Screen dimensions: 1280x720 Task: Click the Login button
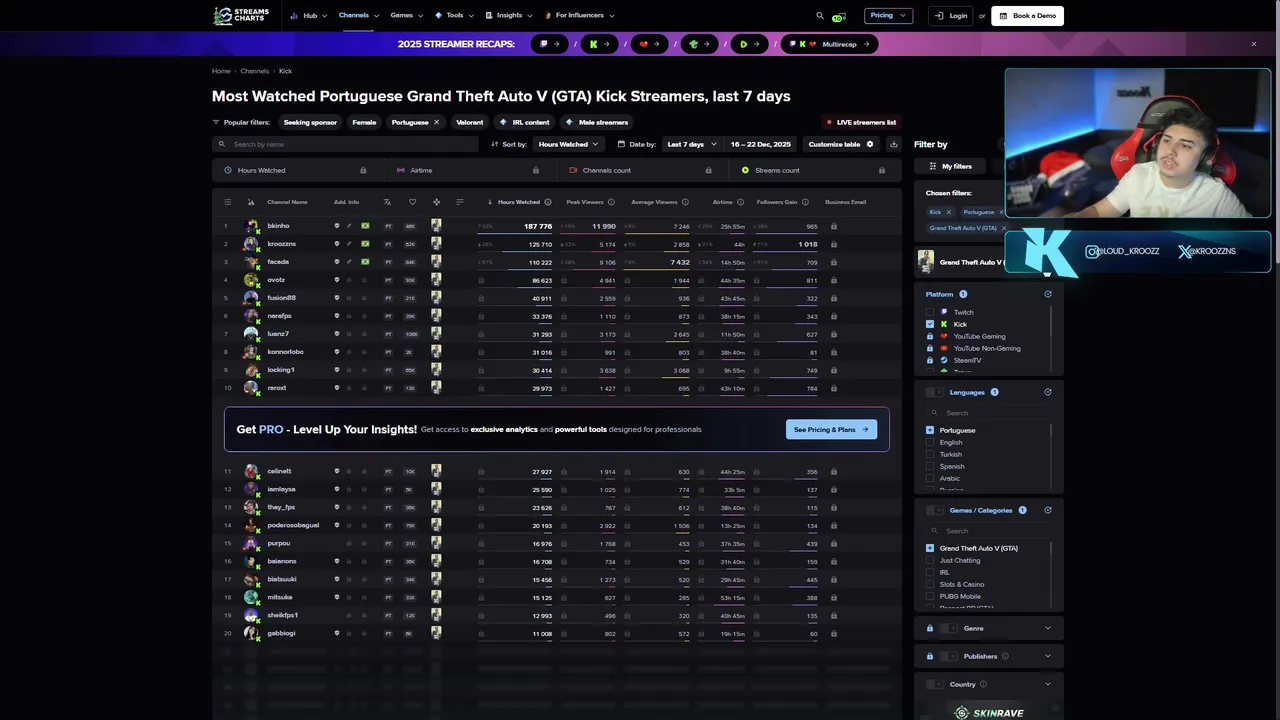[x=950, y=16]
